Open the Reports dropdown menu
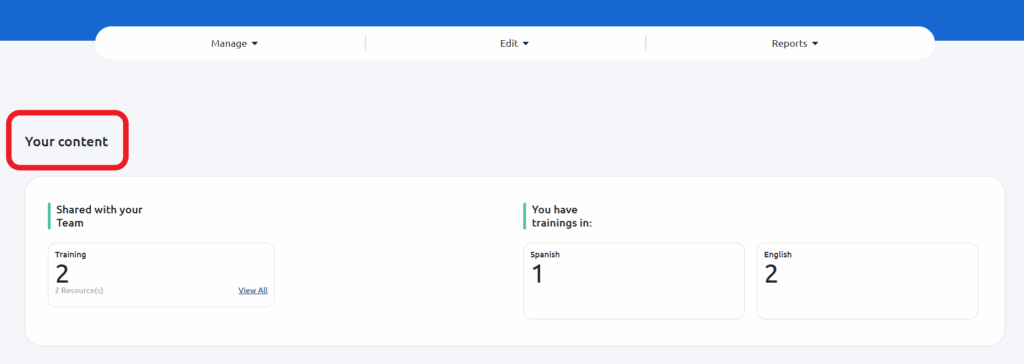 click(795, 44)
